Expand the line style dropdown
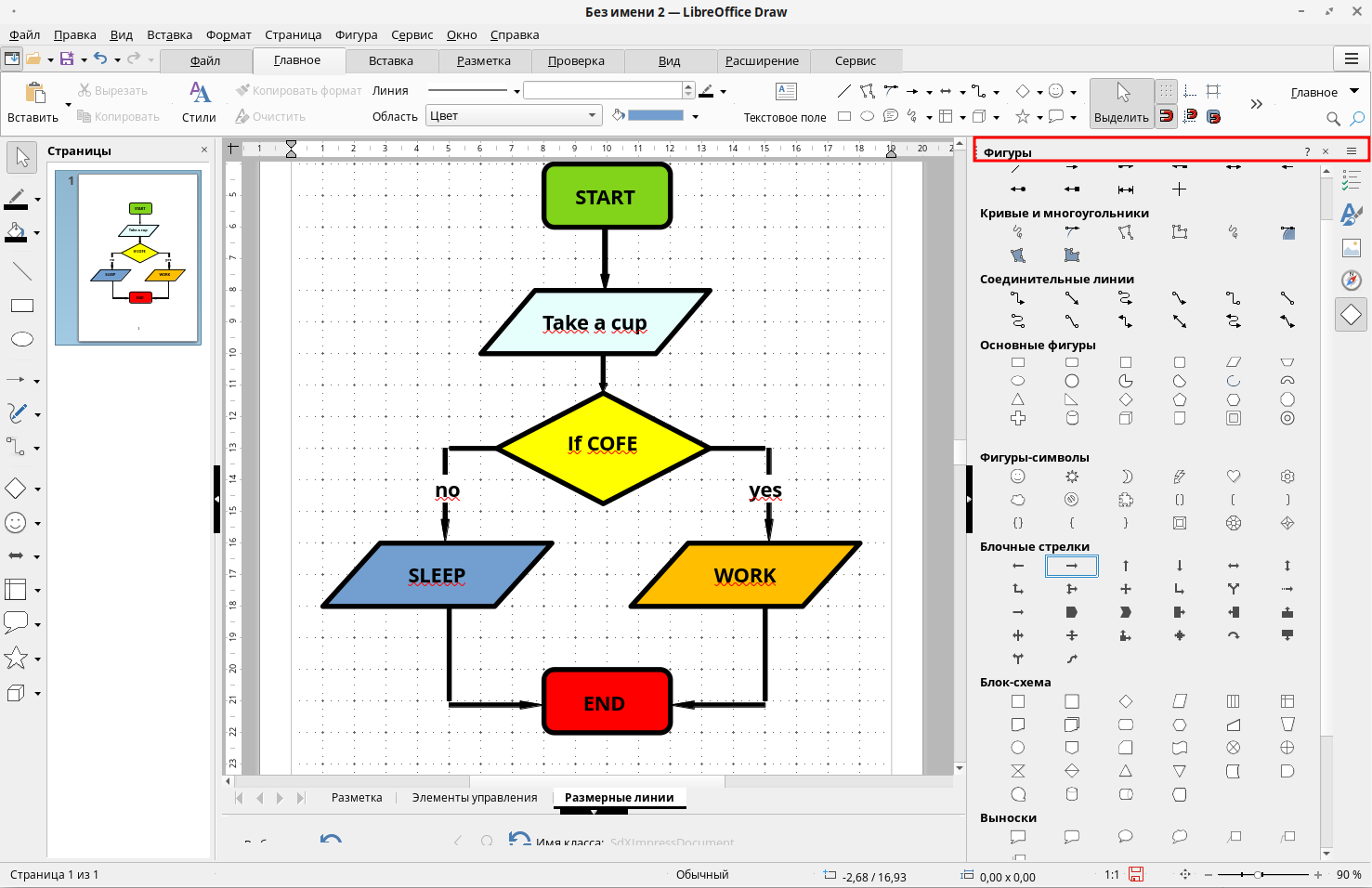The width and height of the screenshot is (1372, 888). coord(516,91)
